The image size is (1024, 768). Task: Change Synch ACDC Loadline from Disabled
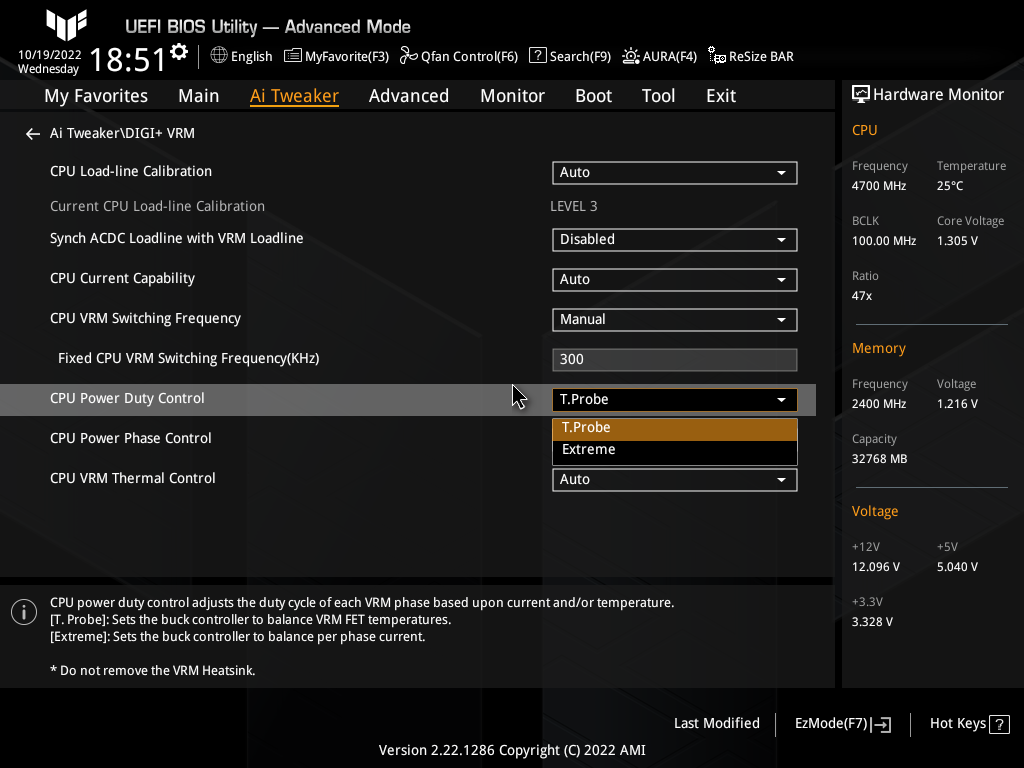click(x=674, y=239)
